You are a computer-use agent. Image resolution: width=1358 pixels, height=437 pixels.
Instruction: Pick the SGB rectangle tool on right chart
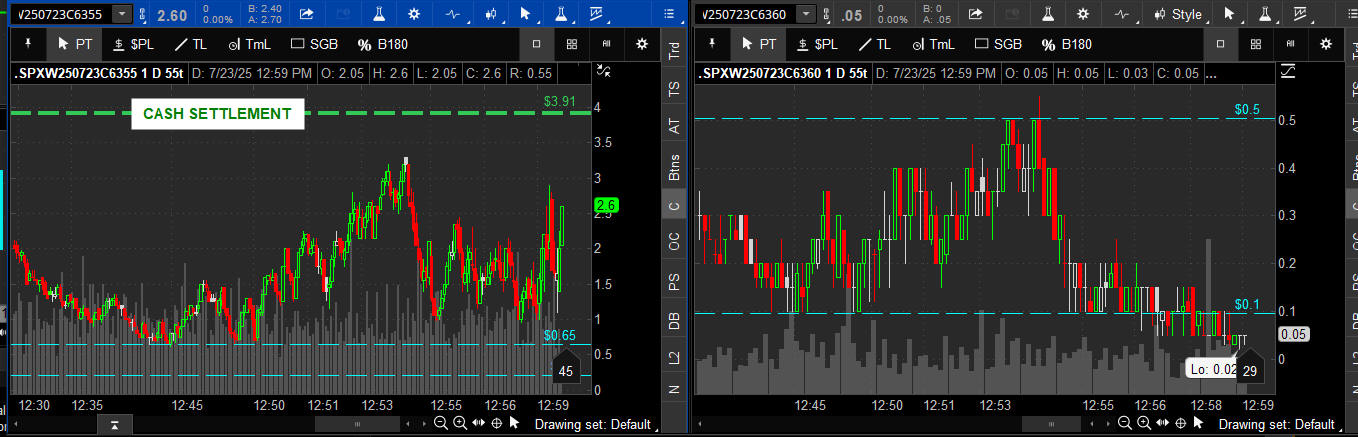tap(998, 44)
